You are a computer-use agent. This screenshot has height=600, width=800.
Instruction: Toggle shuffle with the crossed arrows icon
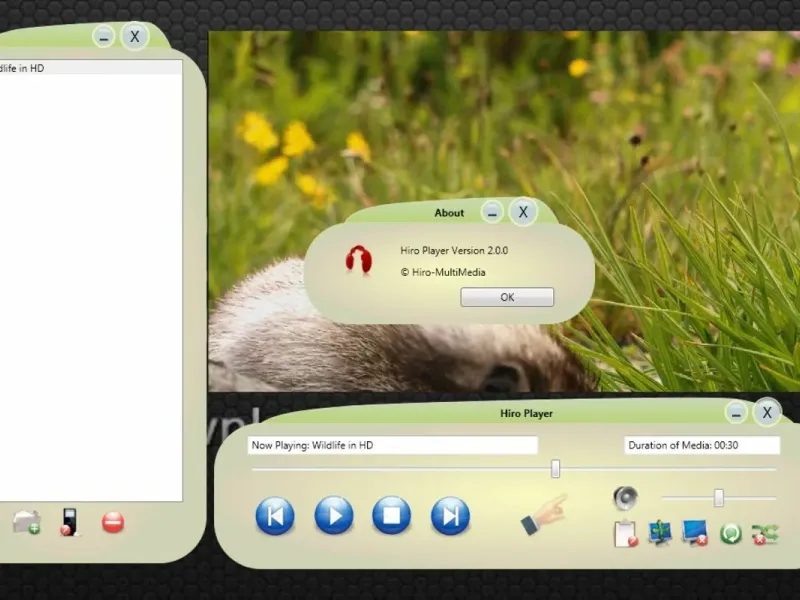tap(765, 534)
